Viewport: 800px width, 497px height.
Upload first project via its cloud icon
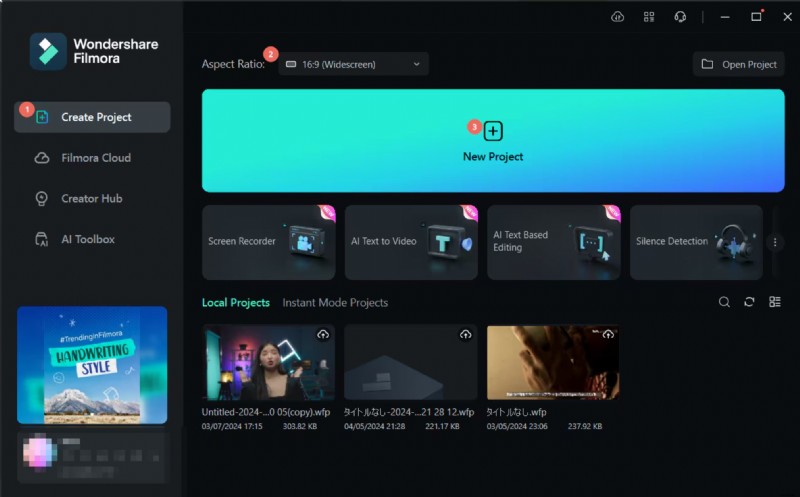(x=323, y=334)
